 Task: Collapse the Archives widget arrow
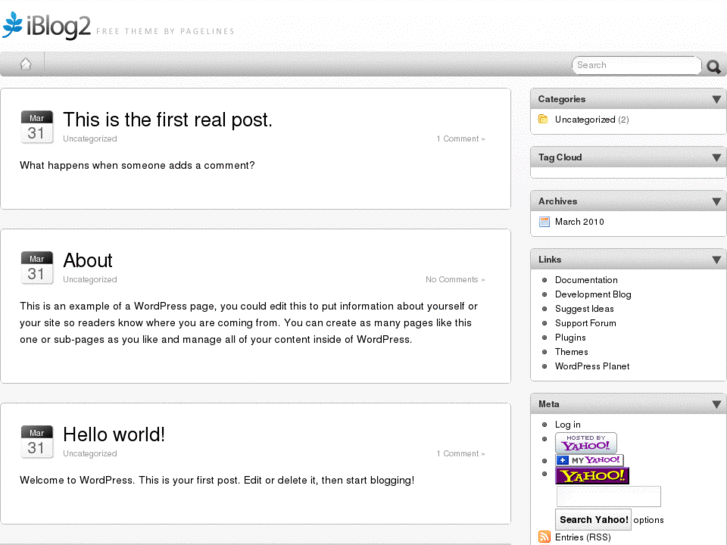[716, 201]
